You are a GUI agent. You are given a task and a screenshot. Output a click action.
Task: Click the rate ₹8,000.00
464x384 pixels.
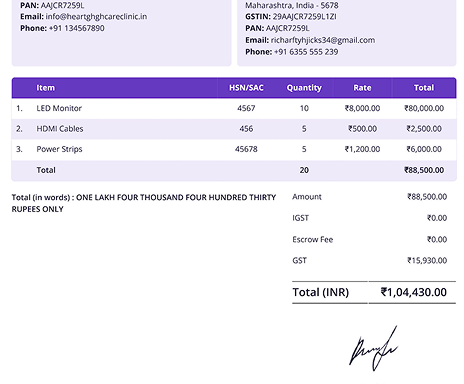tap(362, 108)
